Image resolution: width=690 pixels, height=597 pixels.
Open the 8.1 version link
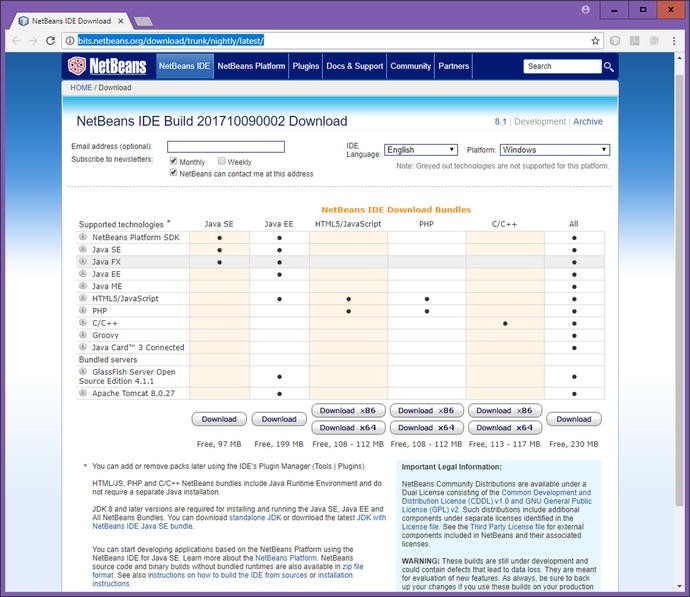[x=500, y=121]
